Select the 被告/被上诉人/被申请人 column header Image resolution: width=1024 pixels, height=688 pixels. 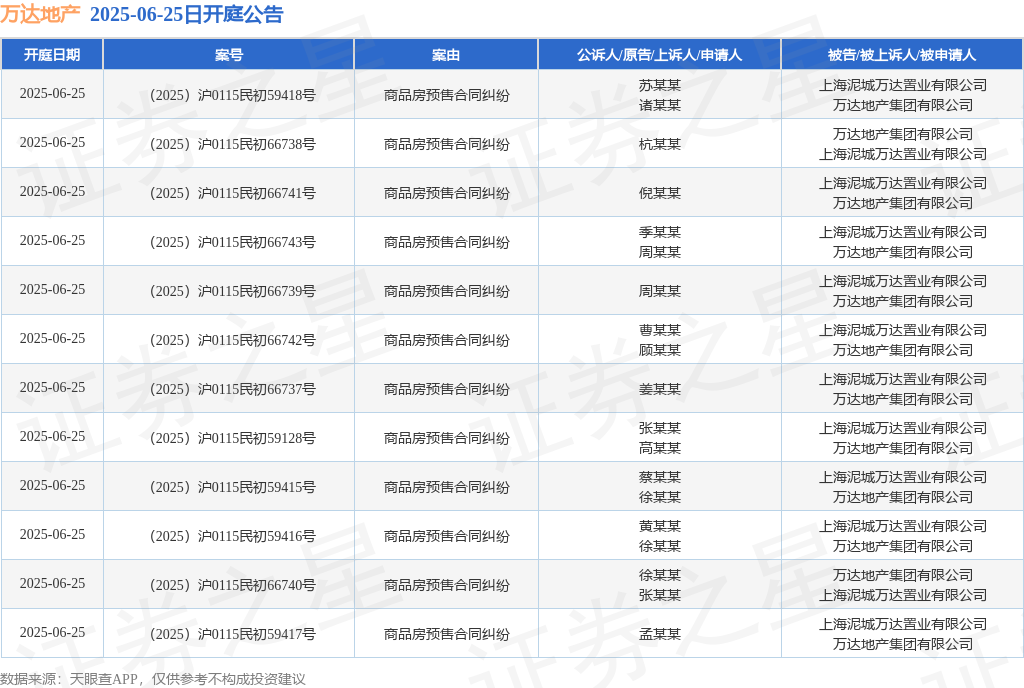point(903,55)
